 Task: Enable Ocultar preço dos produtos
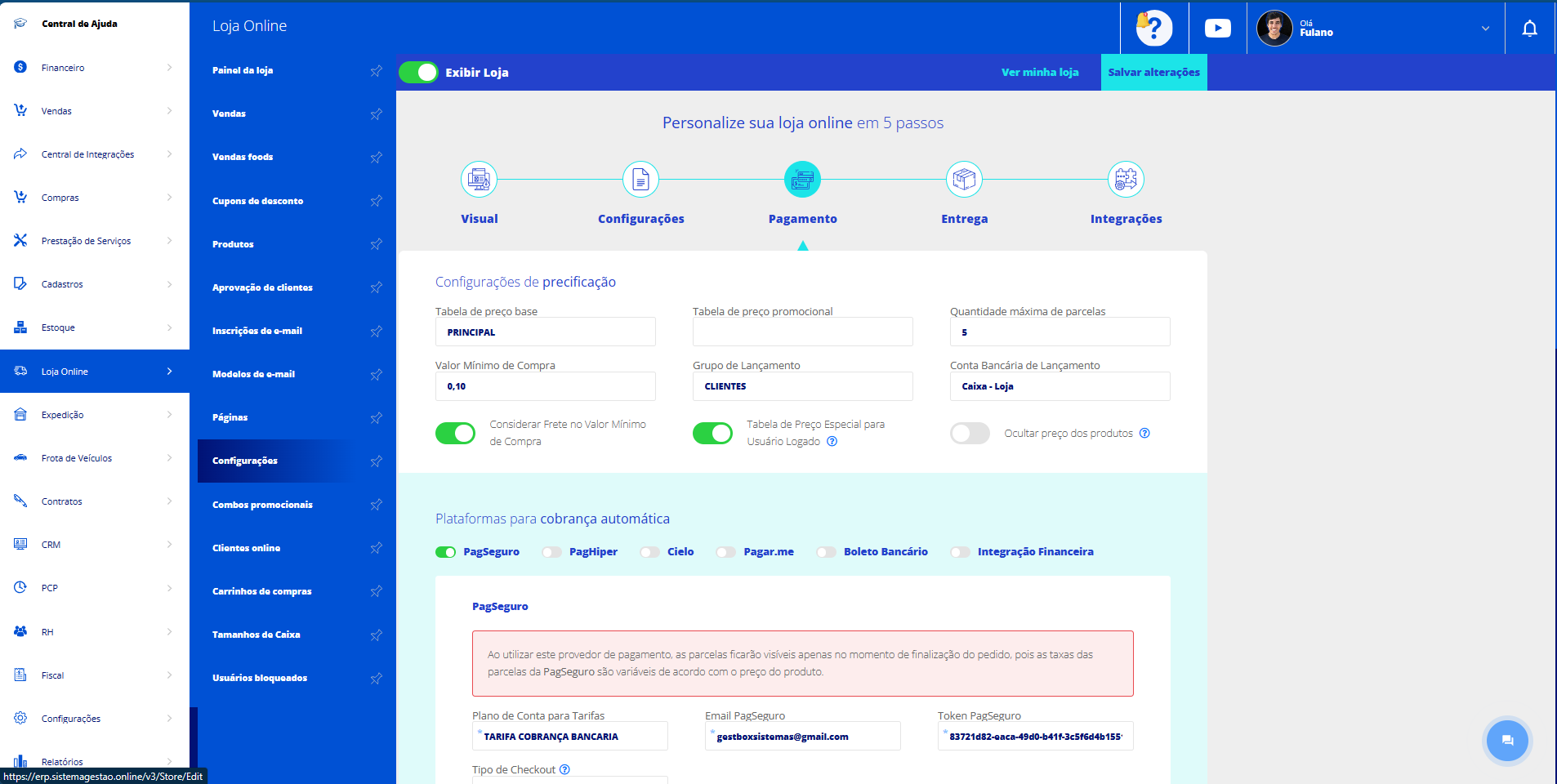970,434
